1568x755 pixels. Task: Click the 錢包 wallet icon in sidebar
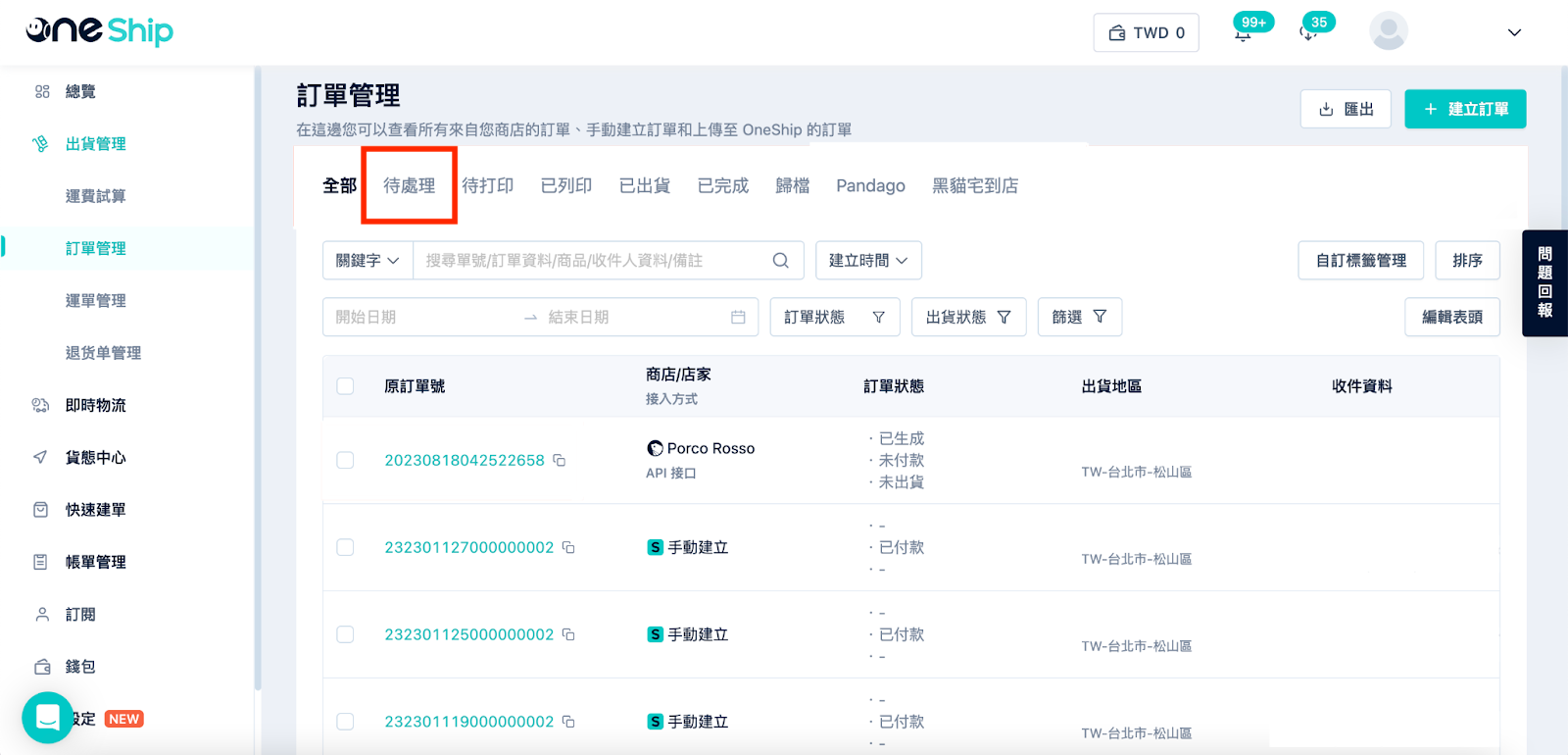pyautogui.click(x=42, y=667)
